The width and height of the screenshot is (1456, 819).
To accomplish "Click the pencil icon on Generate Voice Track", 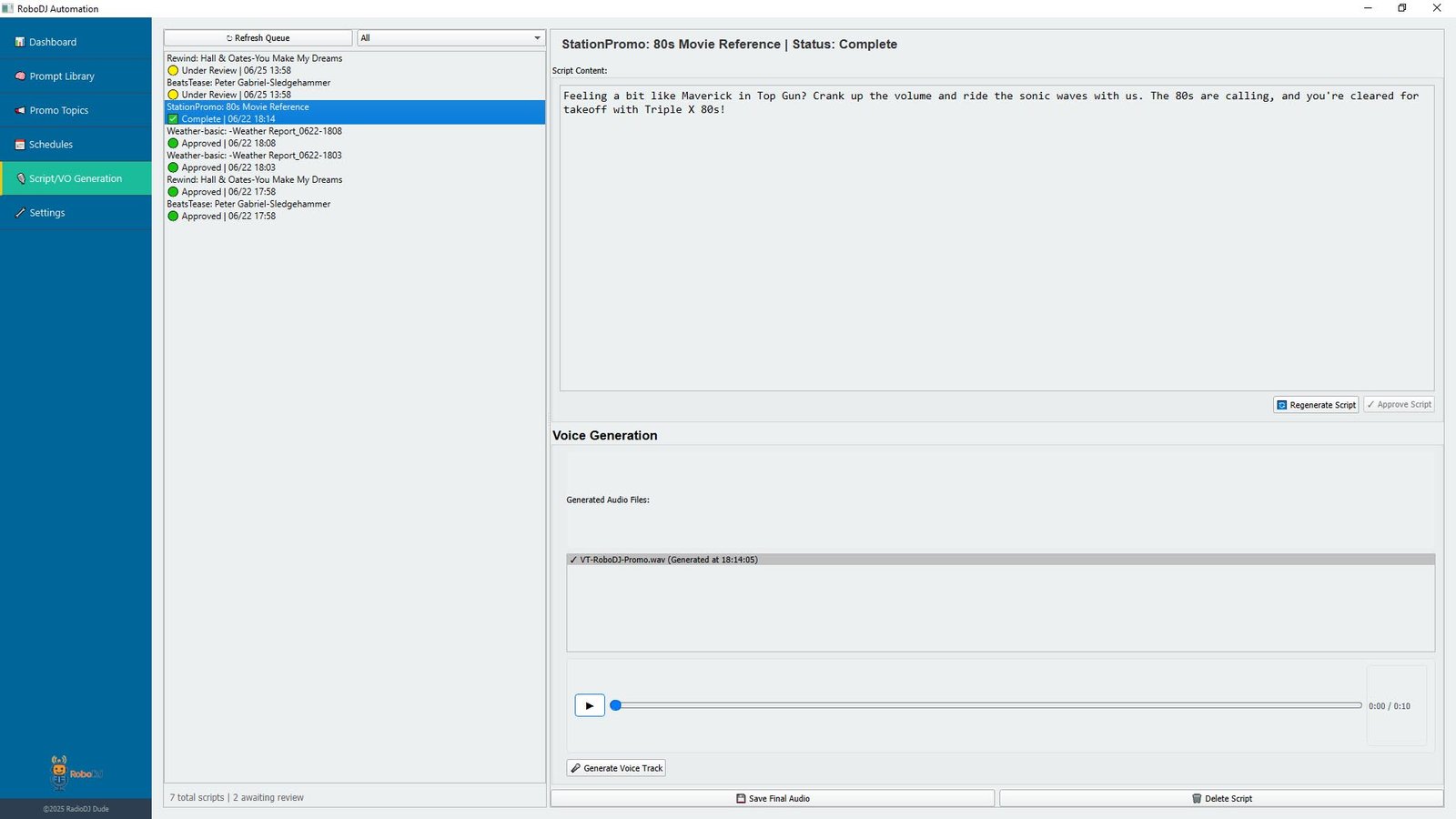I will 575,767.
